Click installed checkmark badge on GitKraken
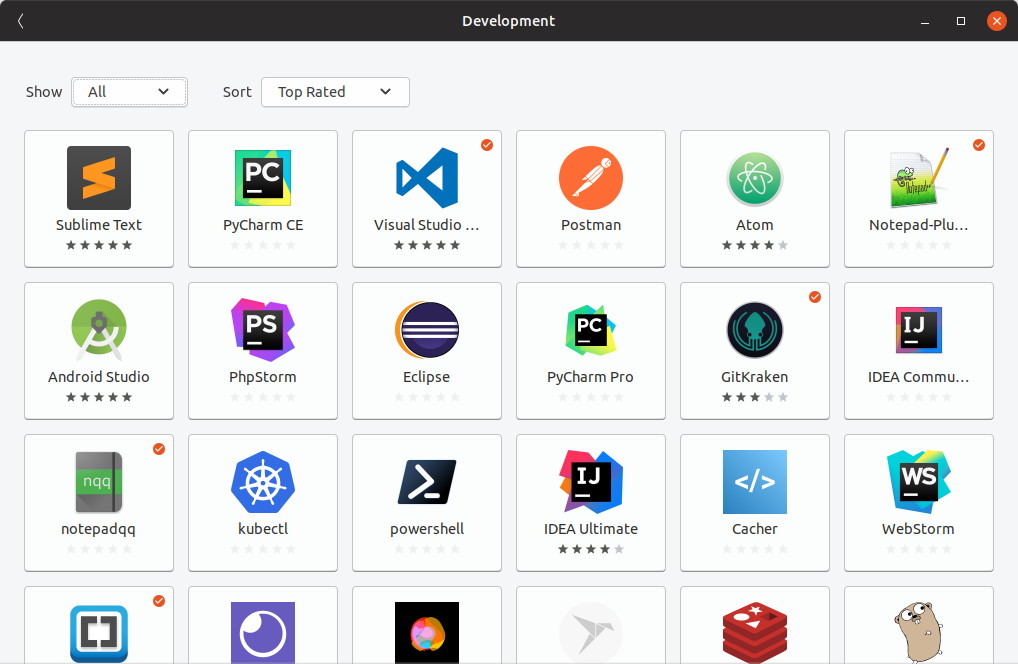The height and width of the screenshot is (664, 1018). [x=815, y=297]
